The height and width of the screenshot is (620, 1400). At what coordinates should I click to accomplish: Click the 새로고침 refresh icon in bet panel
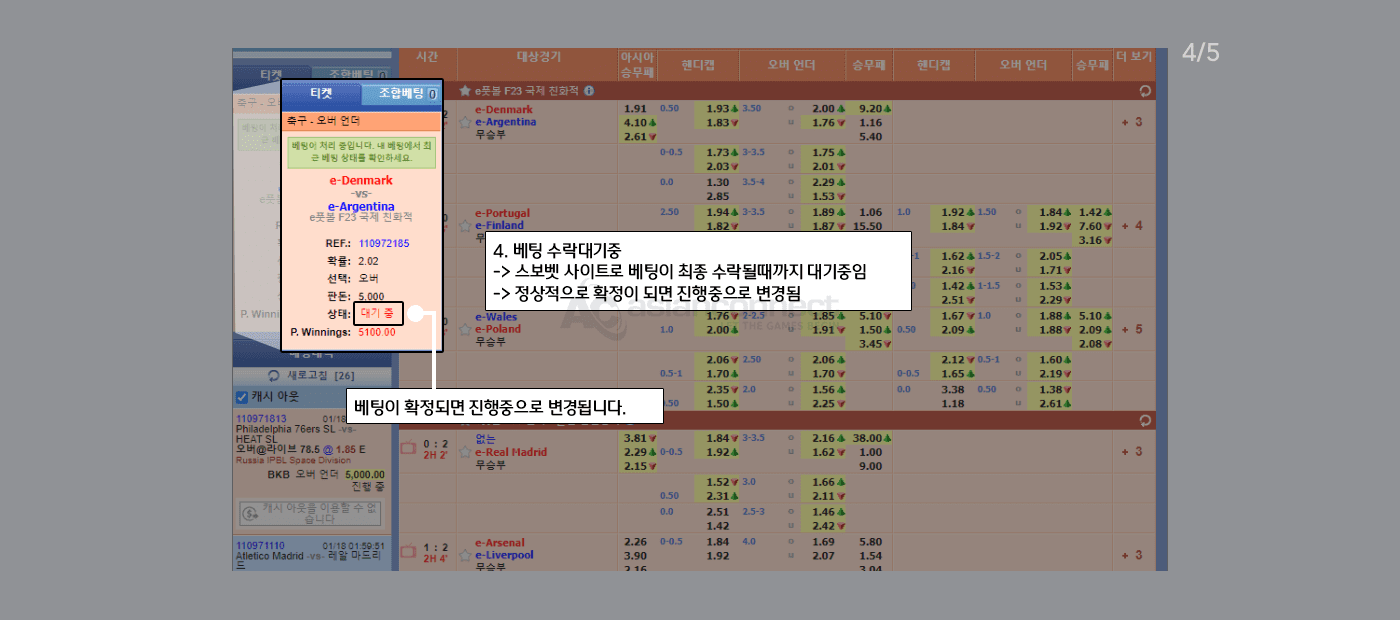coord(274,376)
